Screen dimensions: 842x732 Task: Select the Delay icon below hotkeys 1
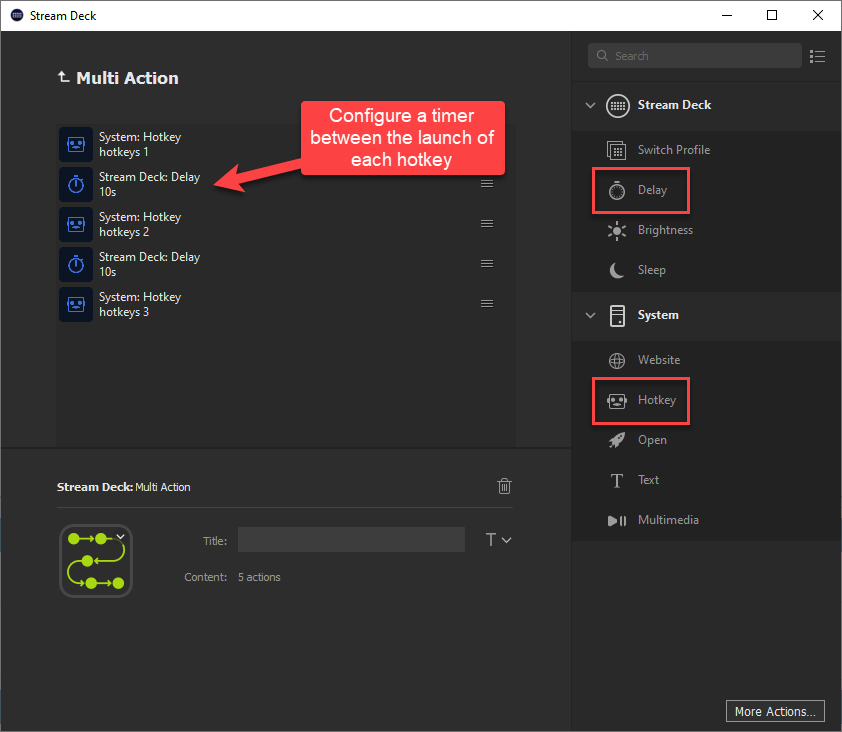(76, 184)
